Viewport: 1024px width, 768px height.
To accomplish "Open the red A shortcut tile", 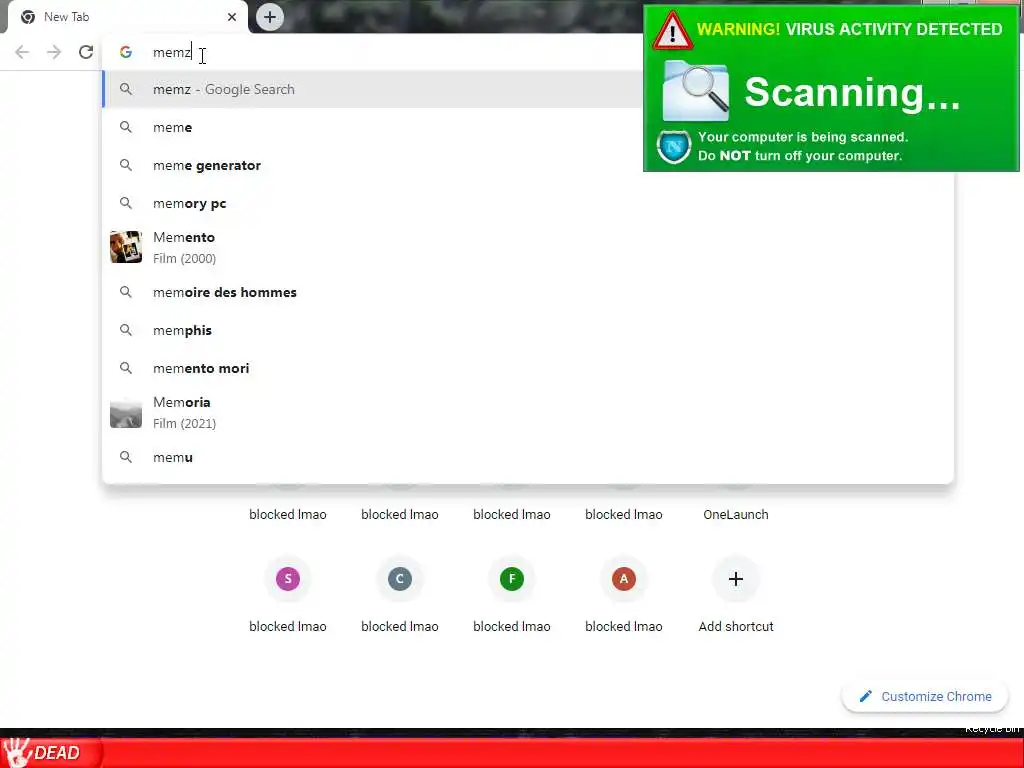I will pos(624,579).
